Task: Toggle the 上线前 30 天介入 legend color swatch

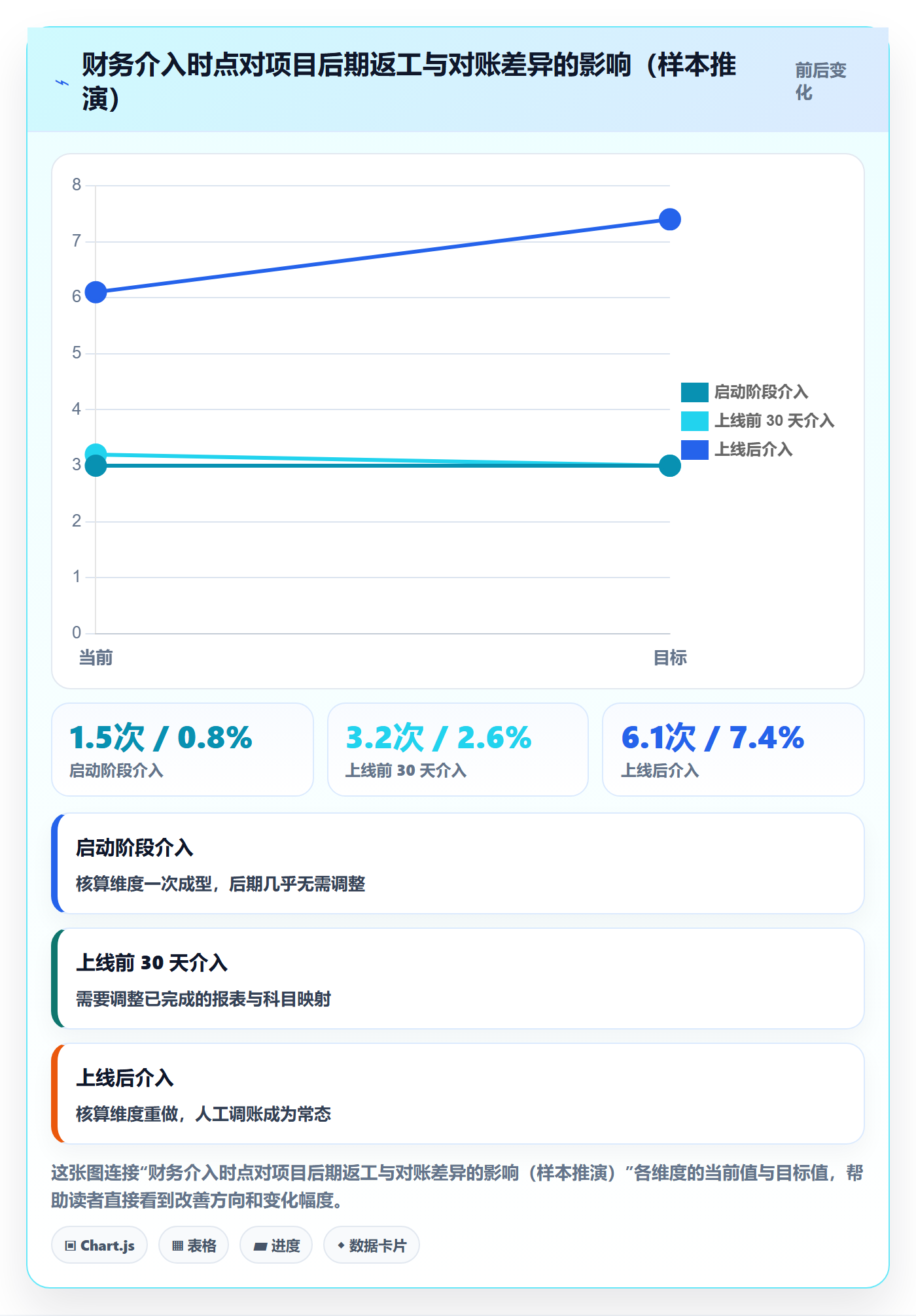Action: [x=694, y=421]
